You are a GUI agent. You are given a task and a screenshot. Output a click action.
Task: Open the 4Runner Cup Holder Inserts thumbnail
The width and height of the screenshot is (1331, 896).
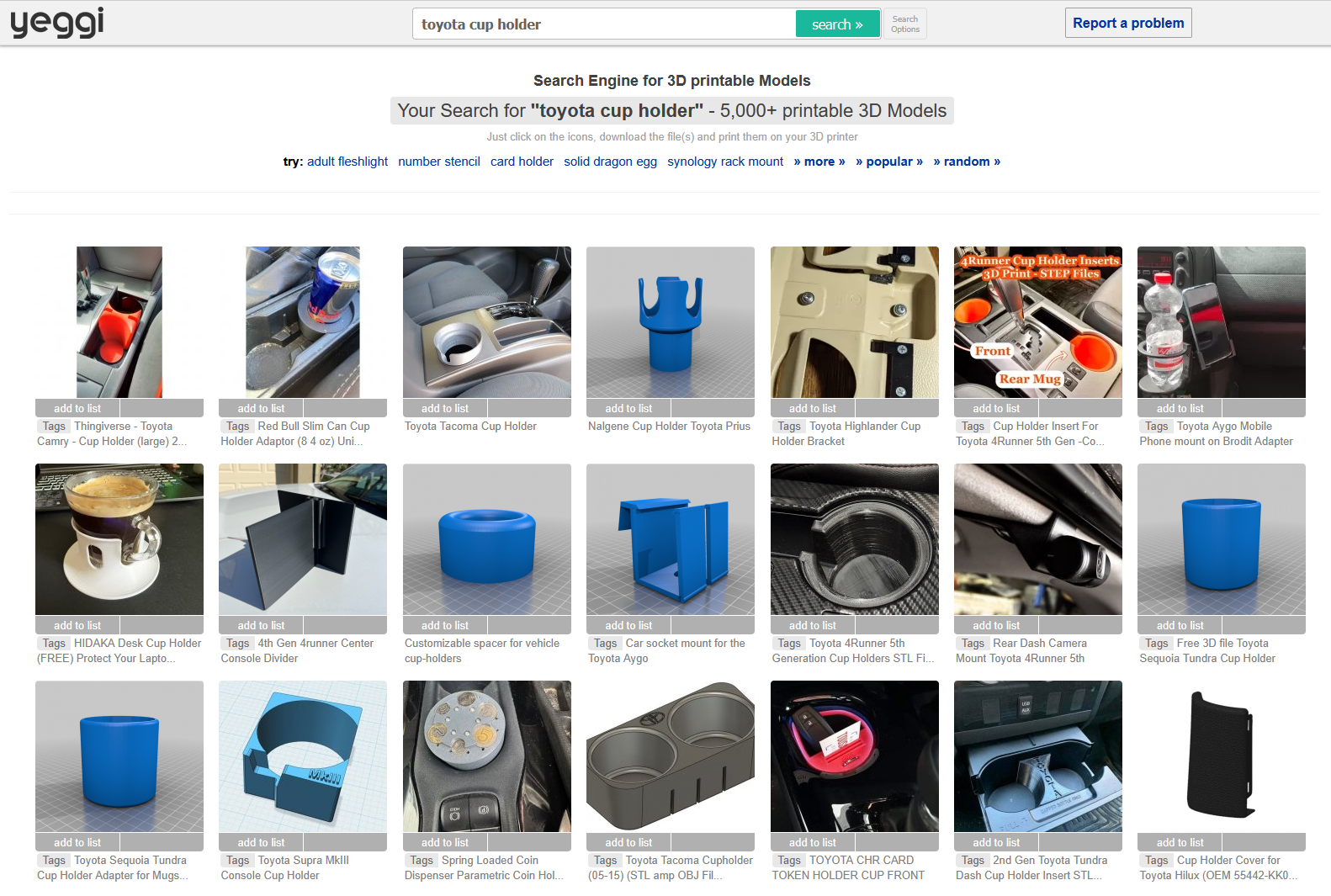pos(1038,322)
